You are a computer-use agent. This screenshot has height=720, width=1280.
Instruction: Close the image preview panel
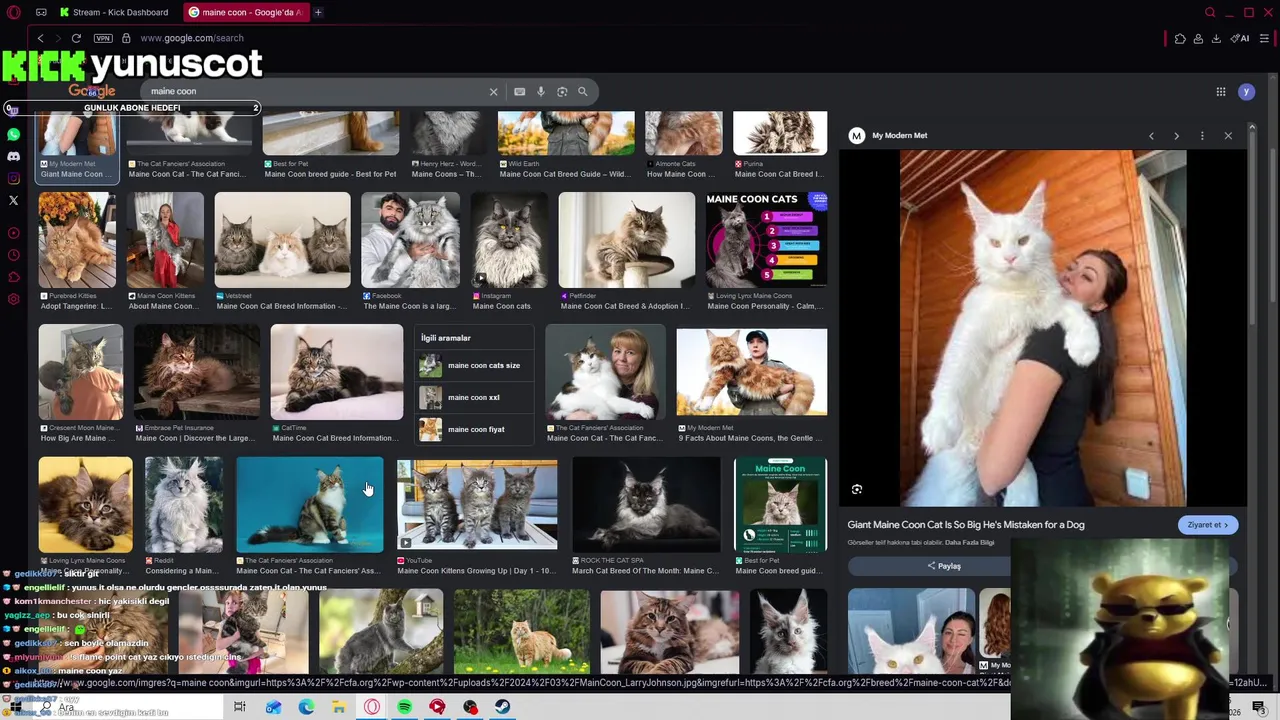1228,135
